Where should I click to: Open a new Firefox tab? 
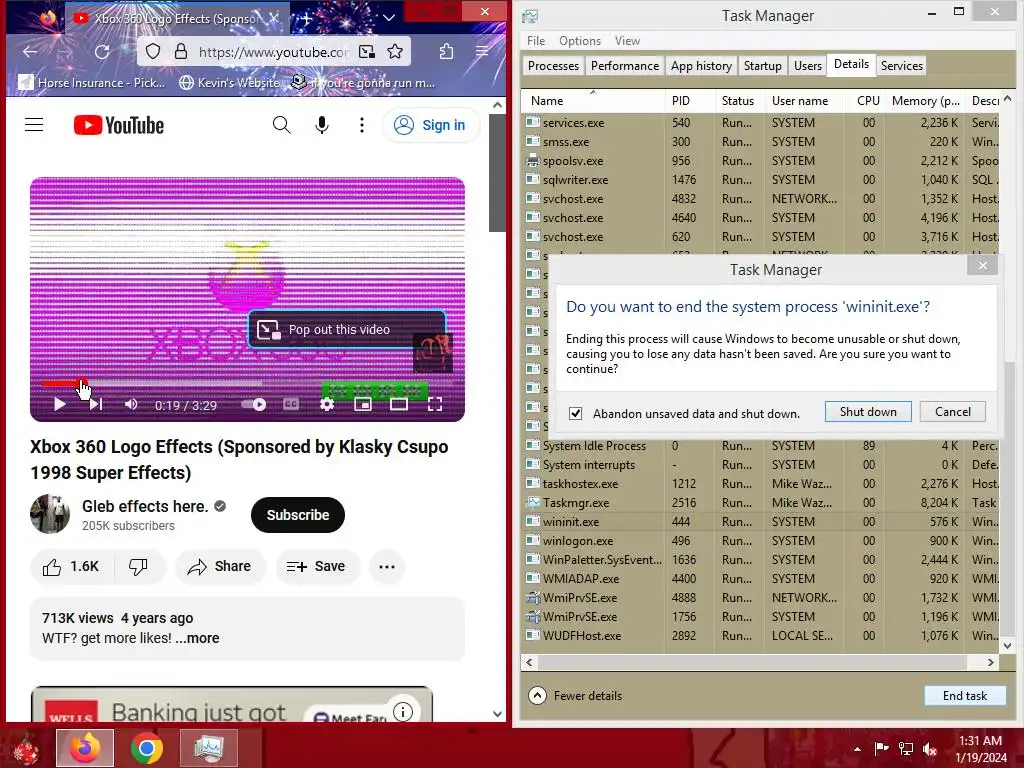[306, 18]
